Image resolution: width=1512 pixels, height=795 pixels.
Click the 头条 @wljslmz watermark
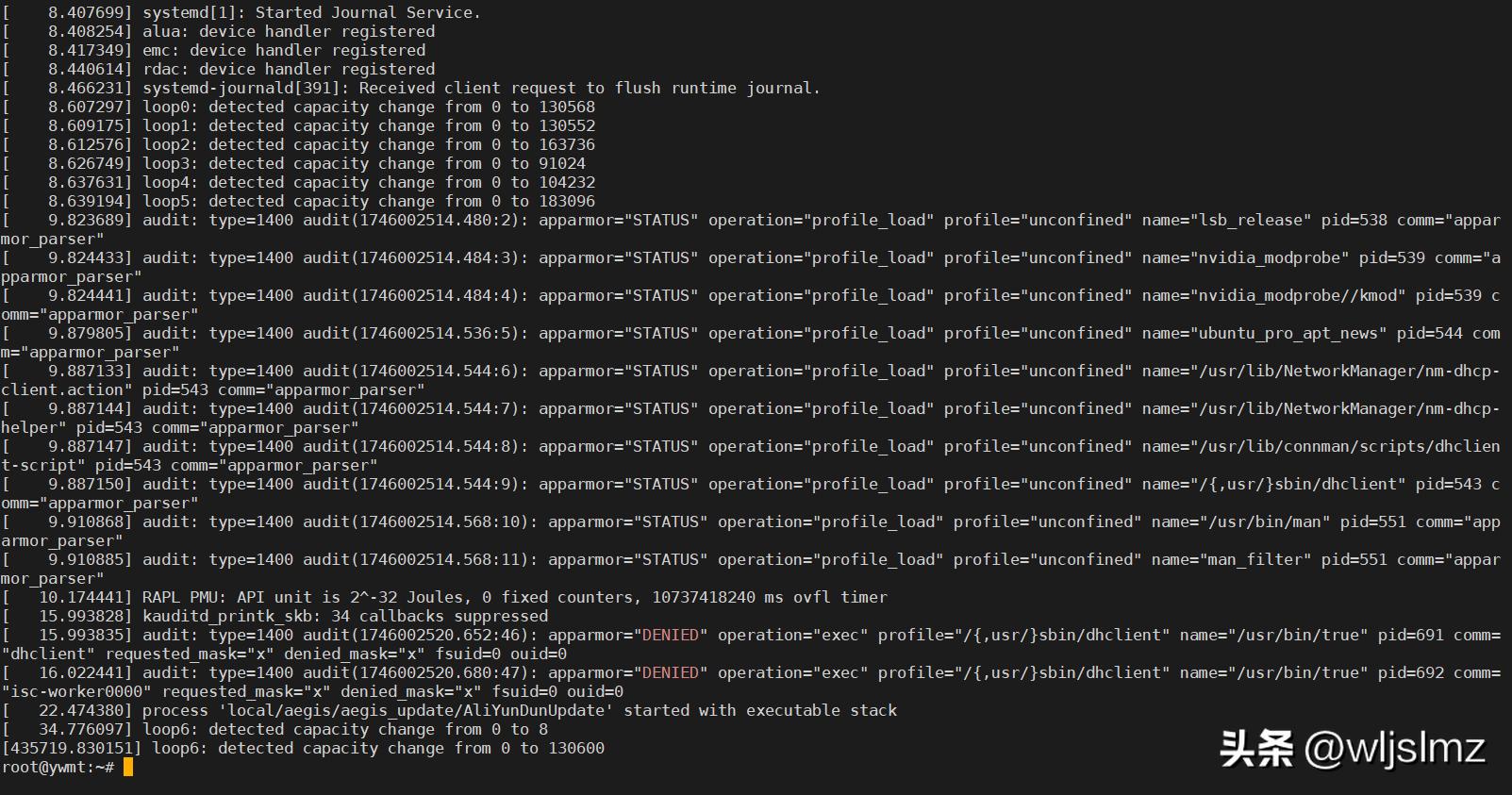1353,749
